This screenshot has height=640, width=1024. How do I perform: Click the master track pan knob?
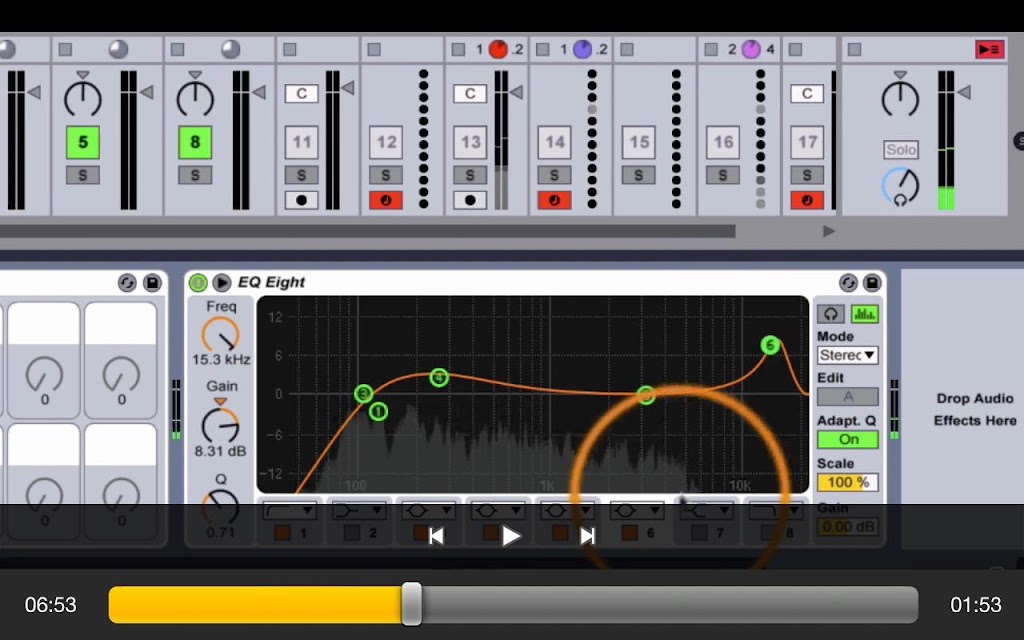pyautogui.click(x=901, y=97)
